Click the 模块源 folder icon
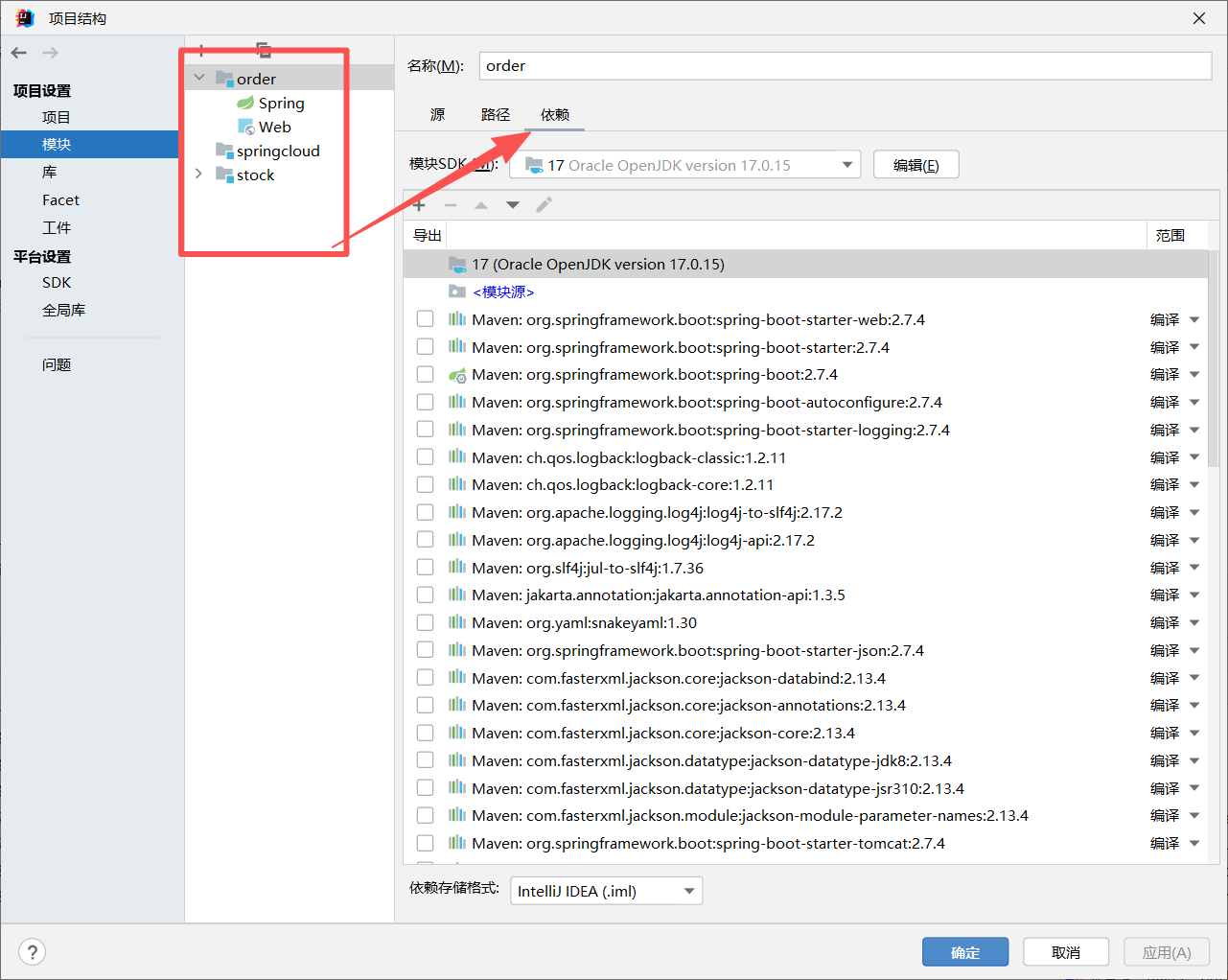Screen dimensions: 1228x980 (x=457, y=292)
